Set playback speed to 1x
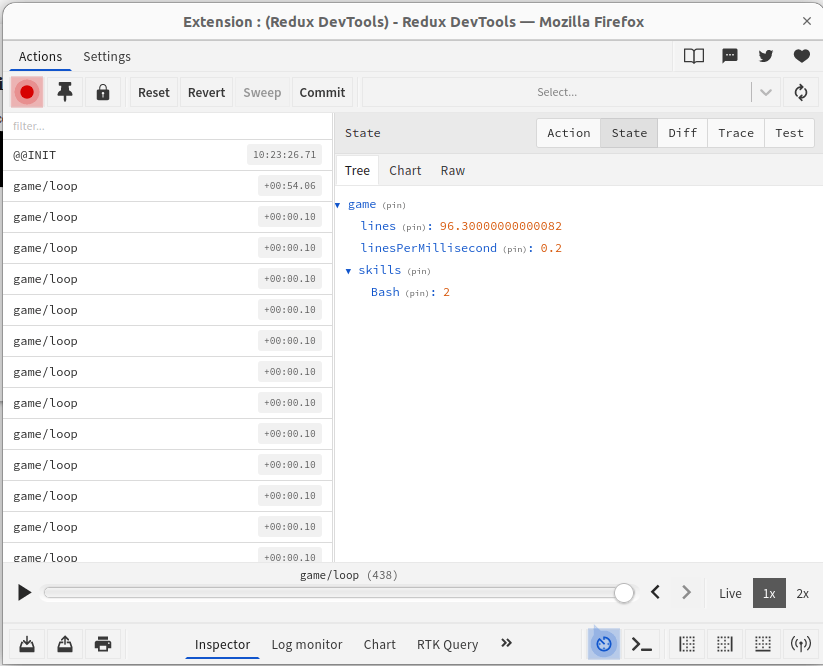This screenshot has width=823, height=666. pos(769,594)
